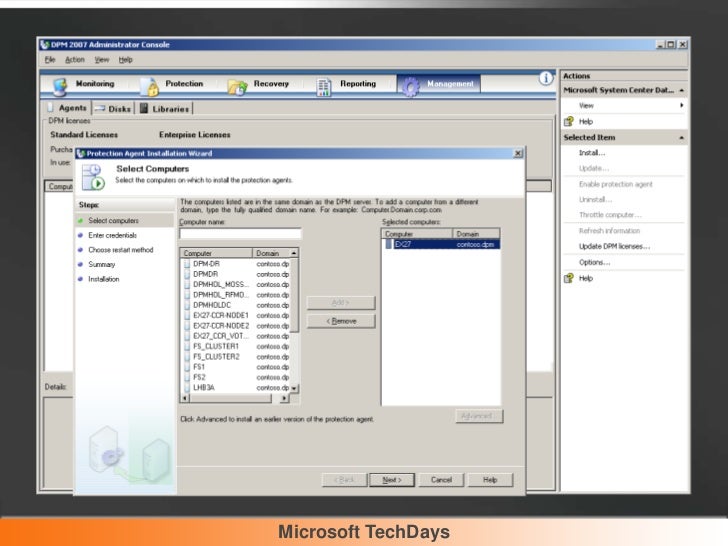This screenshot has height=546, width=728.
Task: Click the horizontal scroll left arrow
Action: pyautogui.click(x=185, y=398)
